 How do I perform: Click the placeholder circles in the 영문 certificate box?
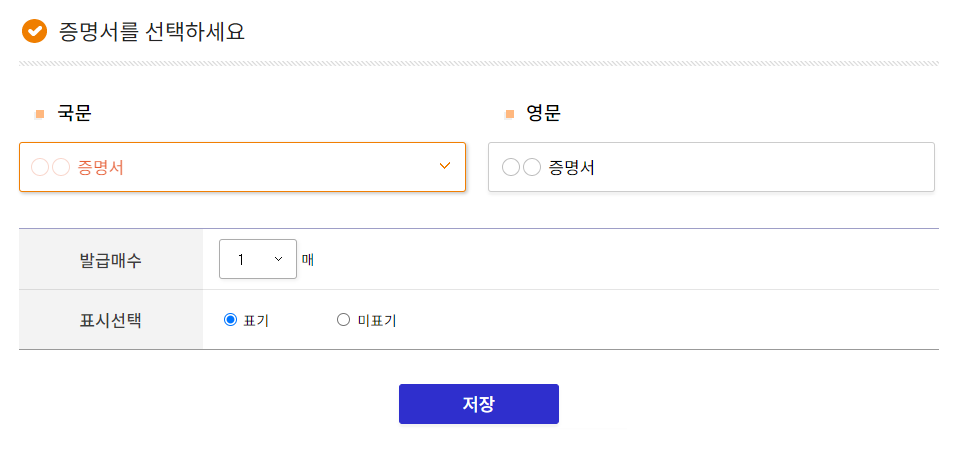[x=521, y=167]
